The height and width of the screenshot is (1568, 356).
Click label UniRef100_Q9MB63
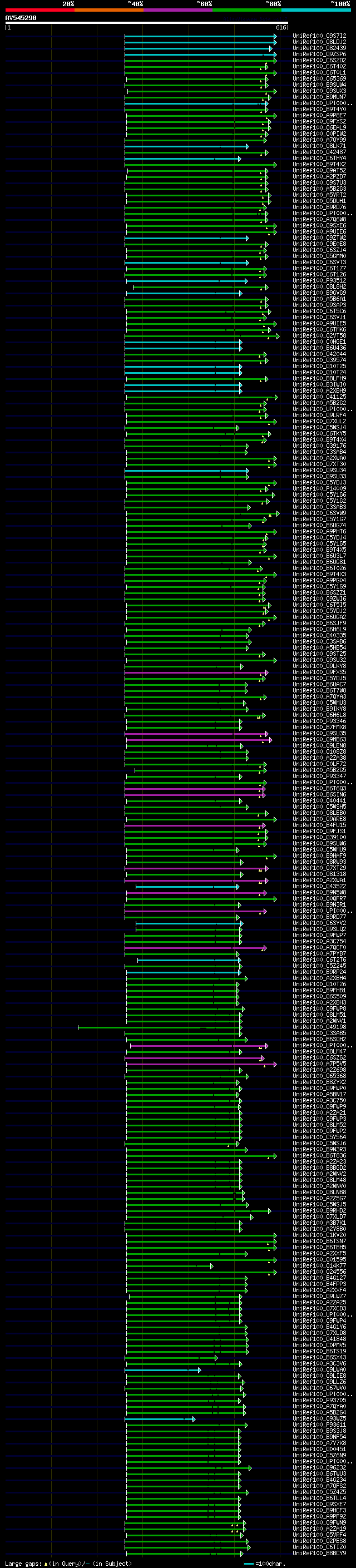coord(319,739)
